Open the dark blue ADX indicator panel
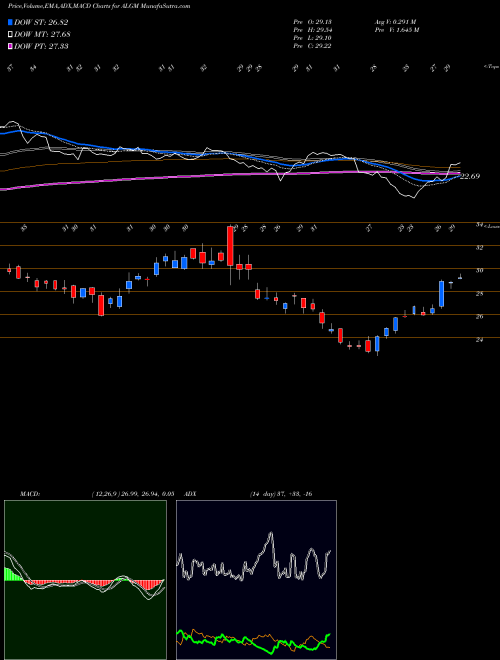500x660 pixels. (256, 580)
